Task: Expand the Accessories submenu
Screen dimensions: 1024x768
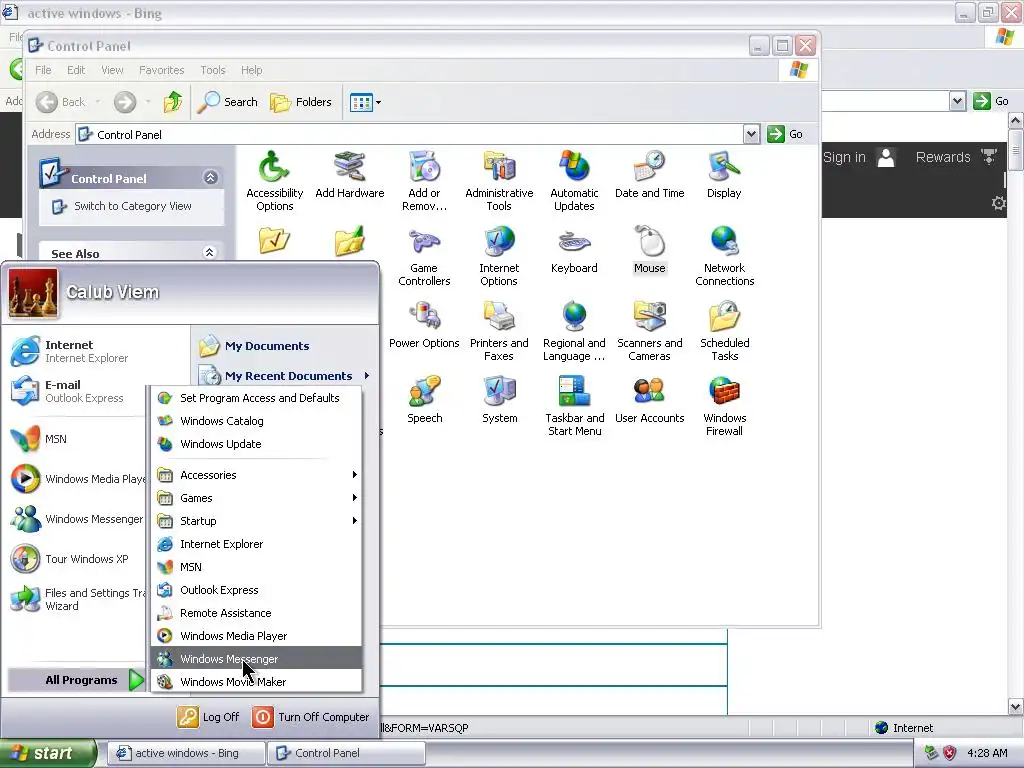Action: pos(257,475)
